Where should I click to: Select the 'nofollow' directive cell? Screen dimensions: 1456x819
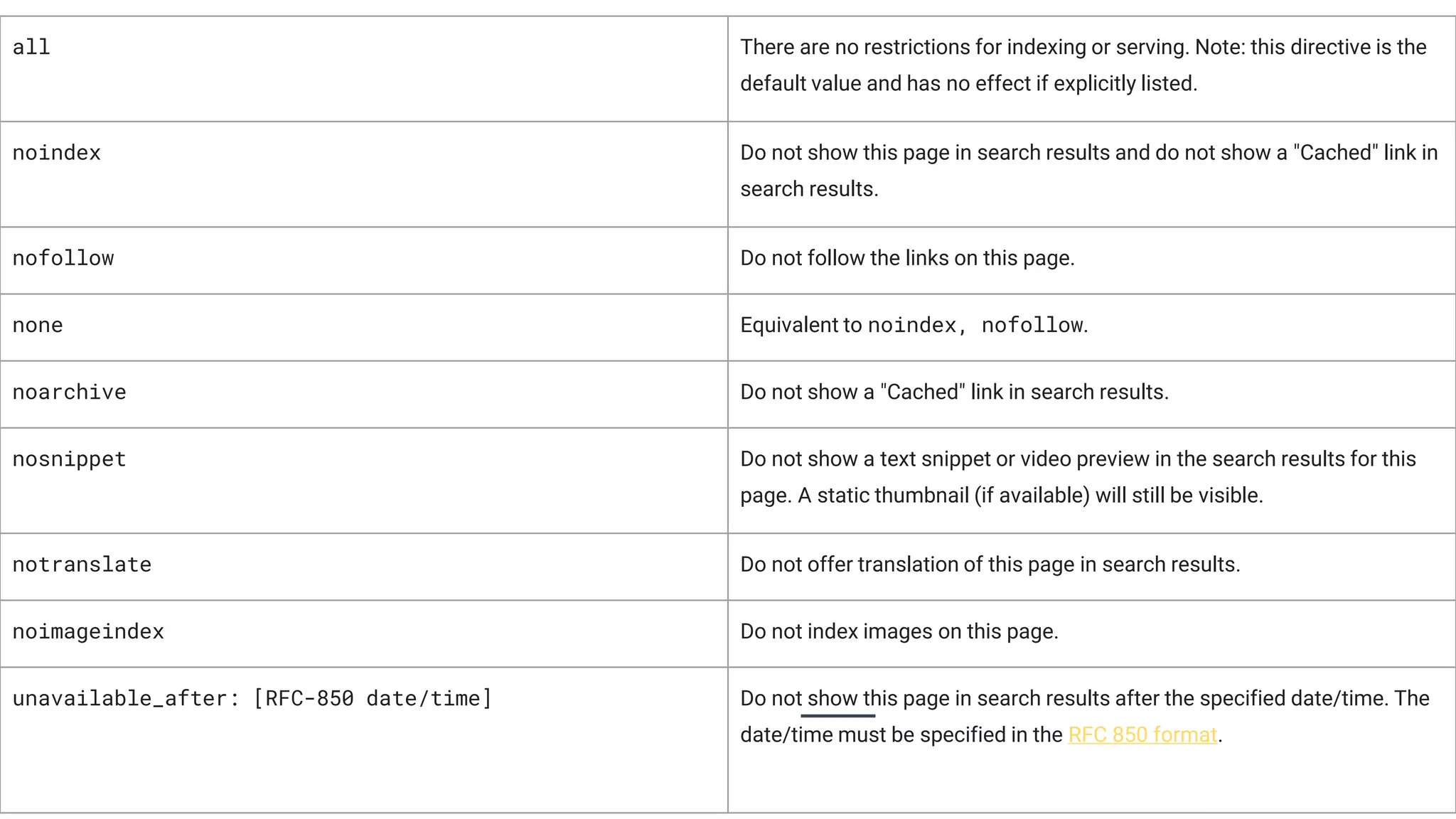tap(364, 260)
